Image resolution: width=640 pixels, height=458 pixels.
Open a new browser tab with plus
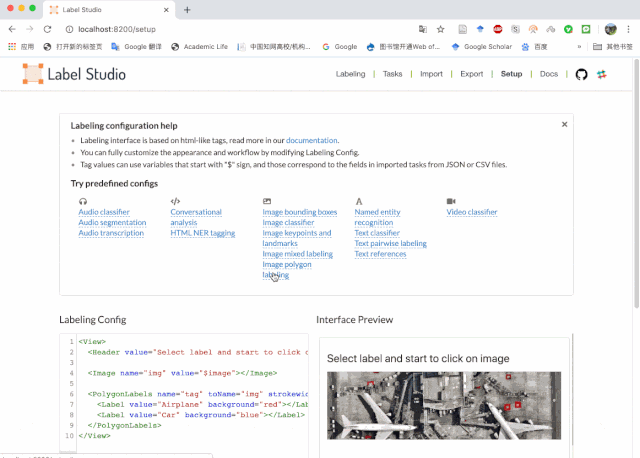click(187, 10)
